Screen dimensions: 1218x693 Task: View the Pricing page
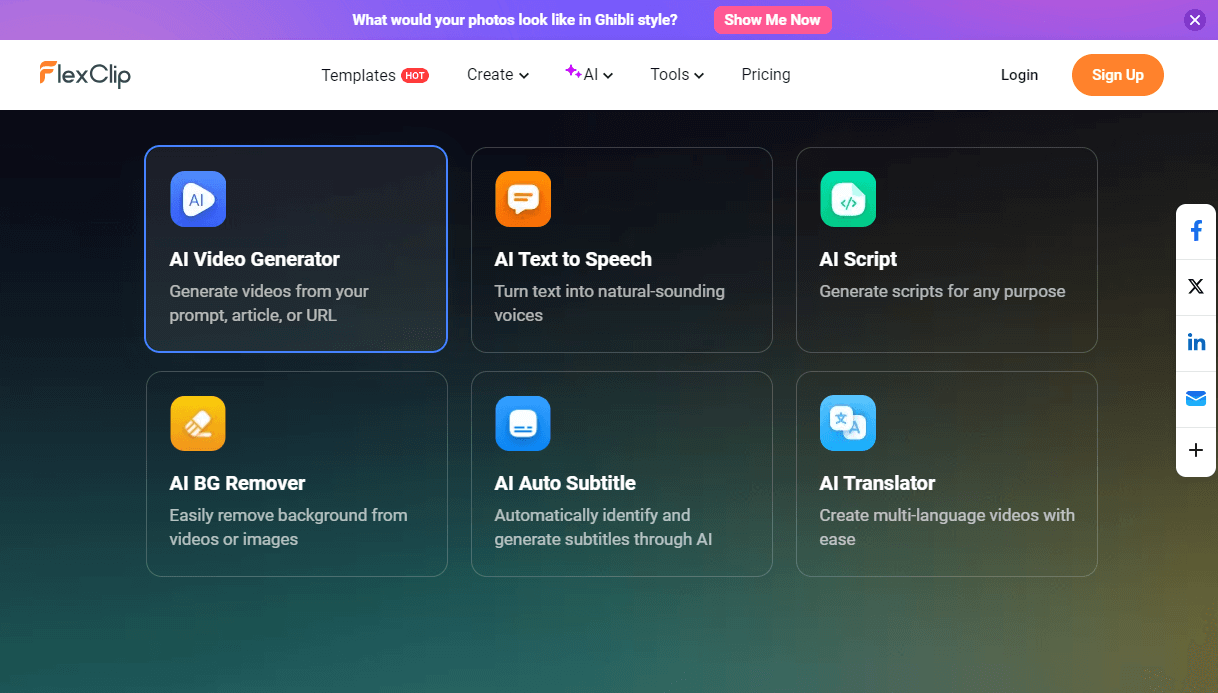765,74
